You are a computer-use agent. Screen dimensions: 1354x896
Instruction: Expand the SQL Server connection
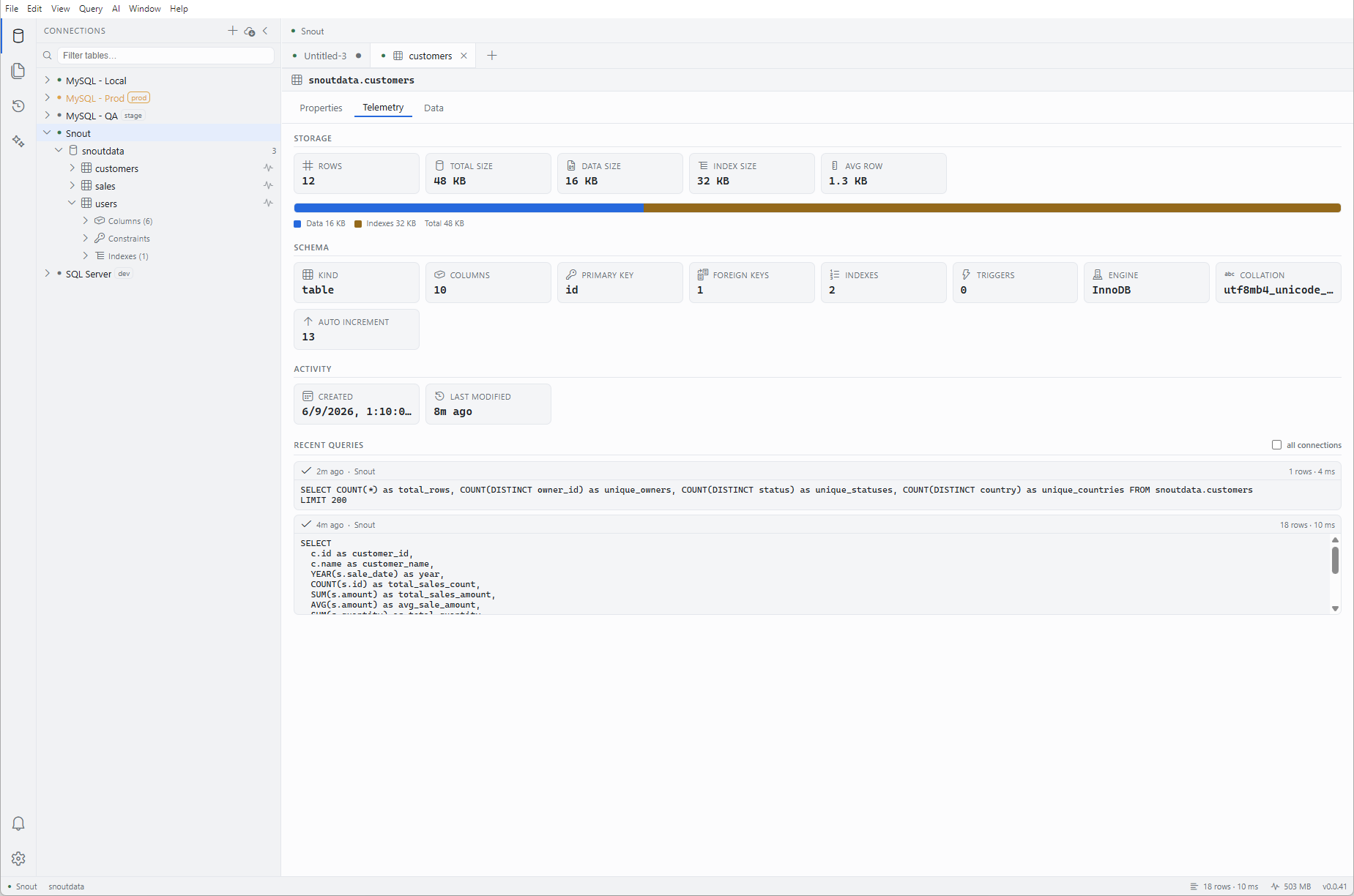48,274
